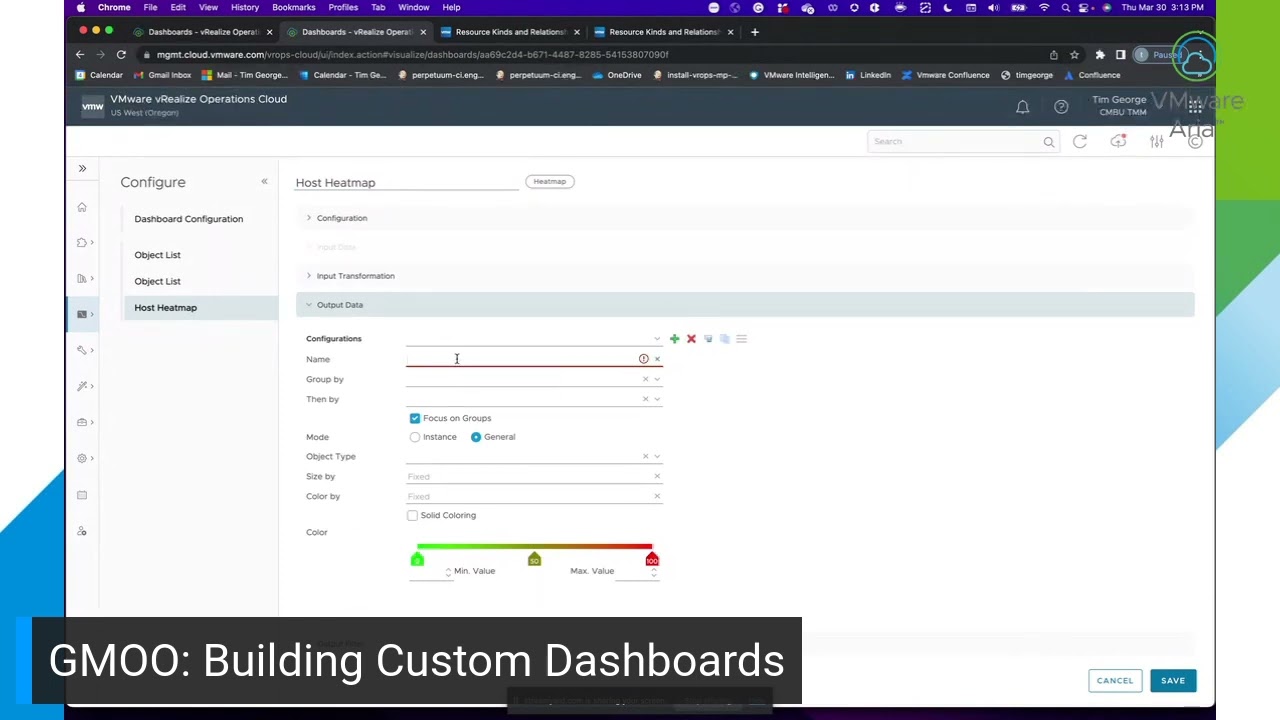The width and height of the screenshot is (1280, 720).
Task: Bookmark page with the star icon
Action: 1074,55
